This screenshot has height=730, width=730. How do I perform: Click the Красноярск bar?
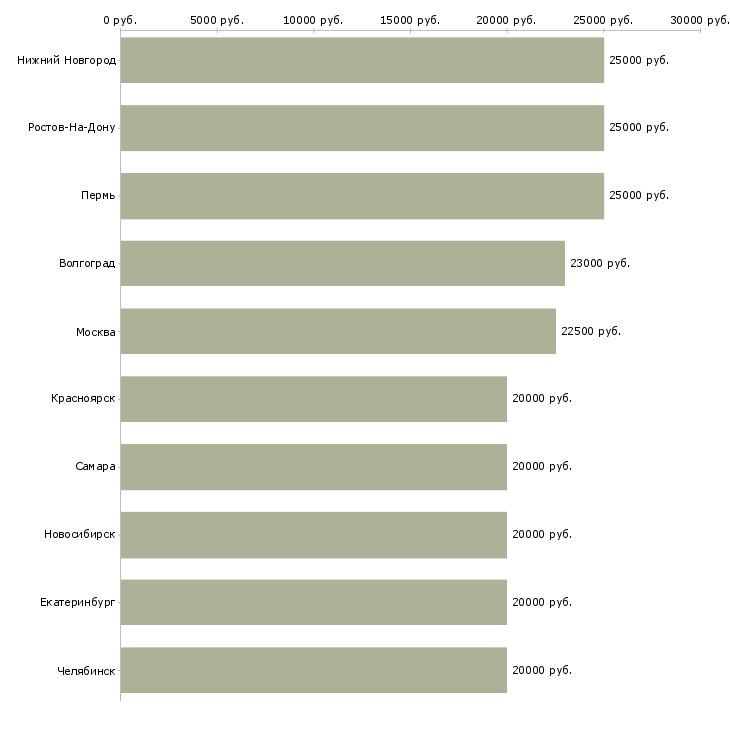coord(313,399)
